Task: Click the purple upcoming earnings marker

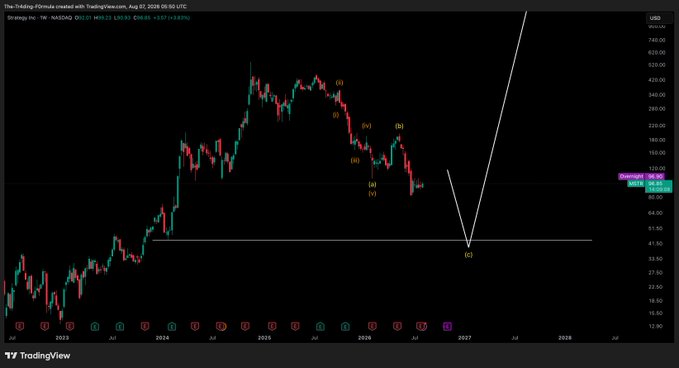Action: [447, 326]
